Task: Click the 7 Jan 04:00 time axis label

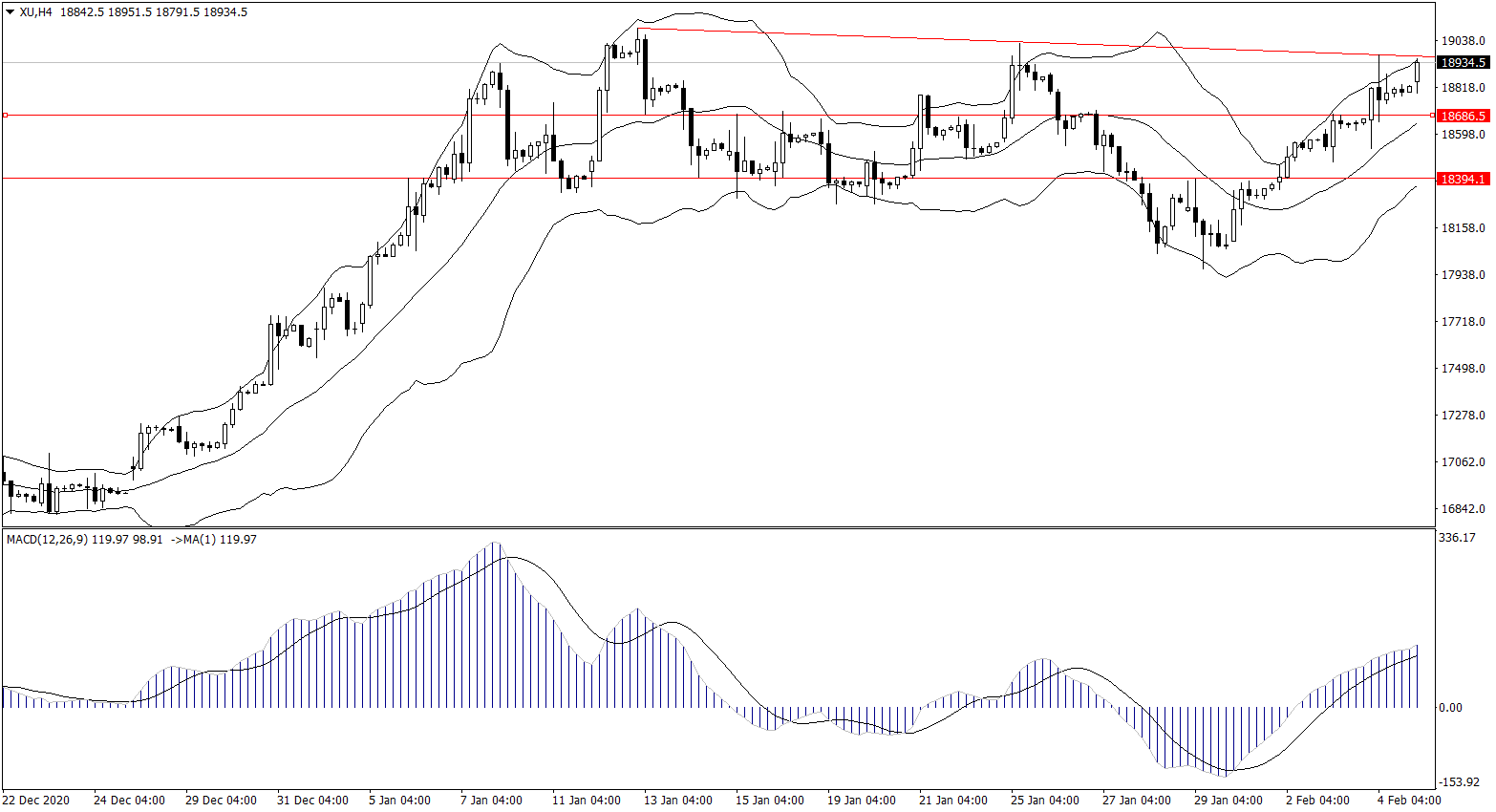Action: 491,801
